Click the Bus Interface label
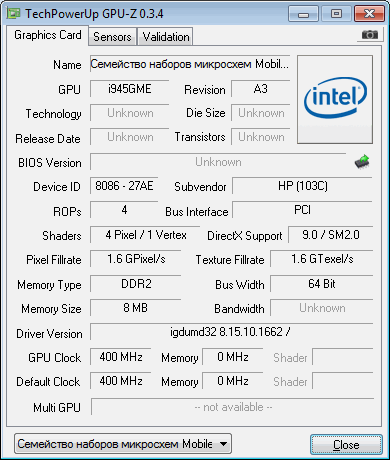This screenshot has width=390, height=460. 197,212
